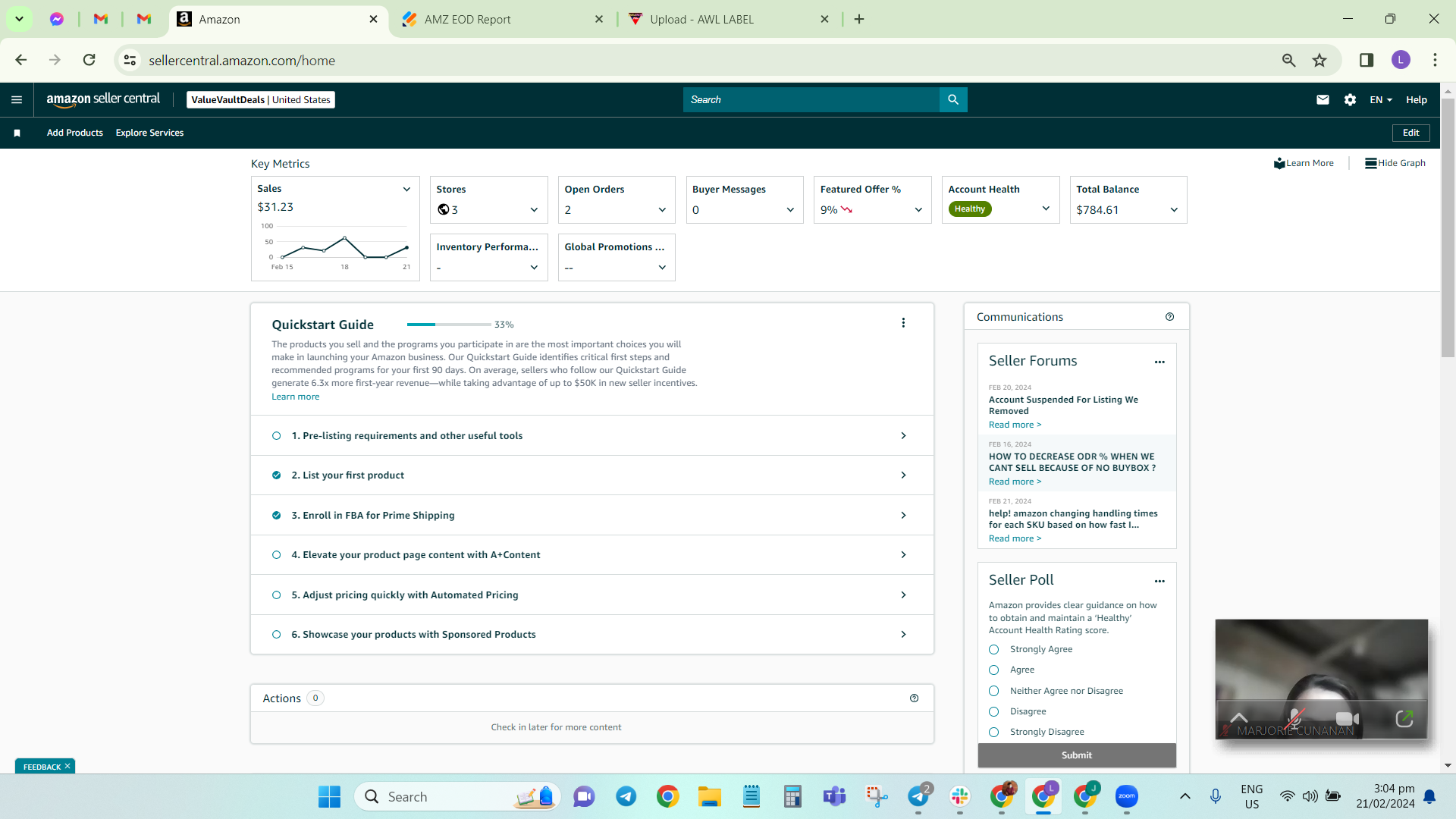Click the search magnifier button

click(x=953, y=99)
